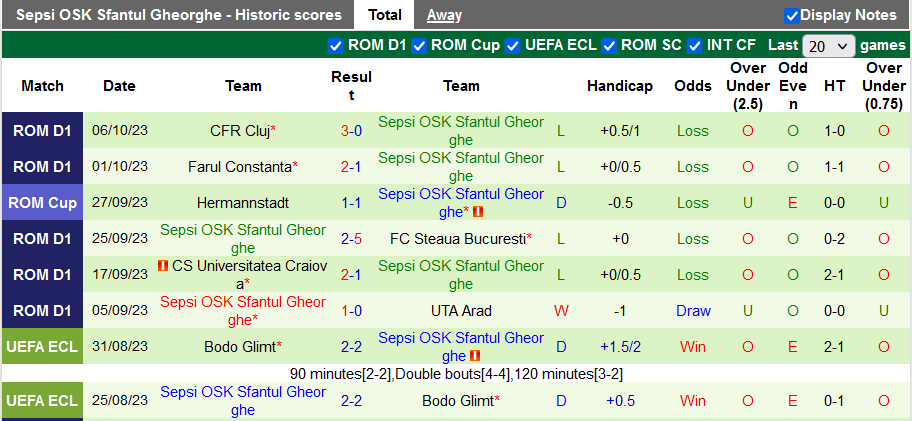Viewport: 912px width, 421px height.
Task: Switch to the Total tab
Action: (385, 15)
